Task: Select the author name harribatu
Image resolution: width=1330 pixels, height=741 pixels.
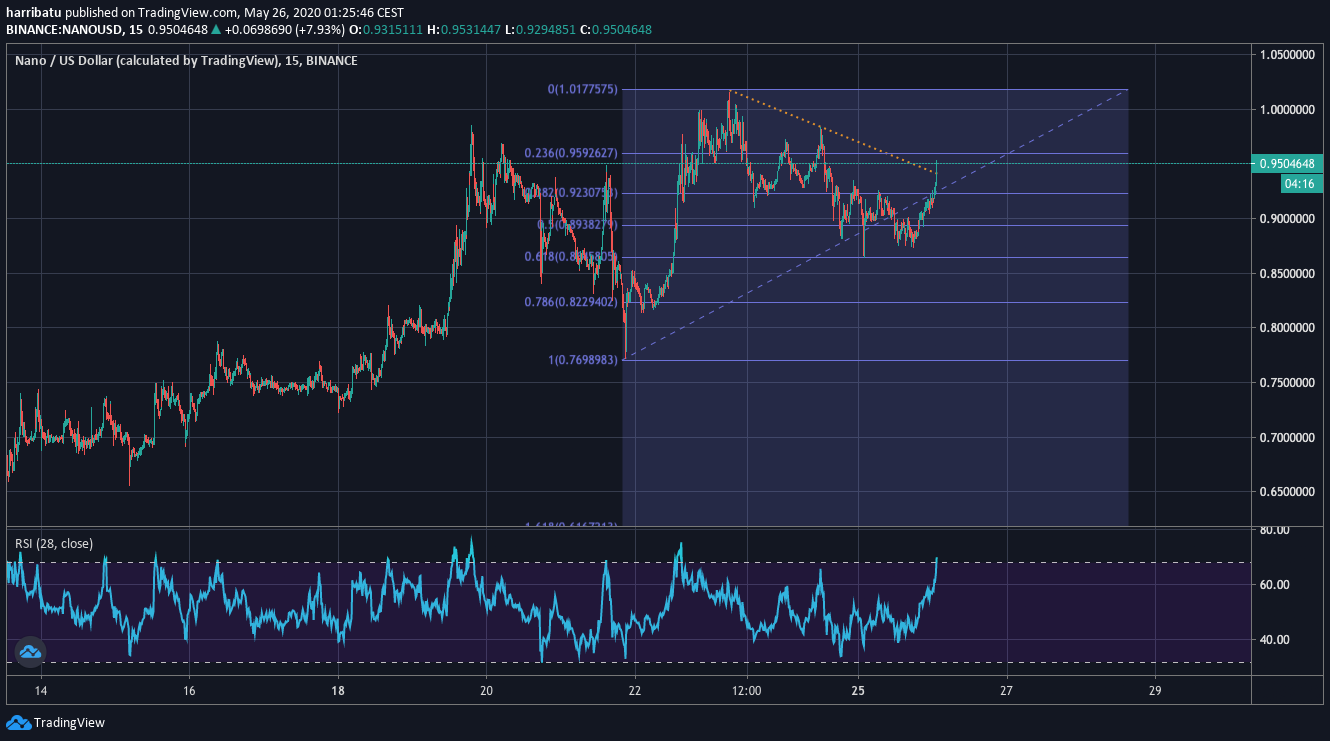Action: (32, 13)
